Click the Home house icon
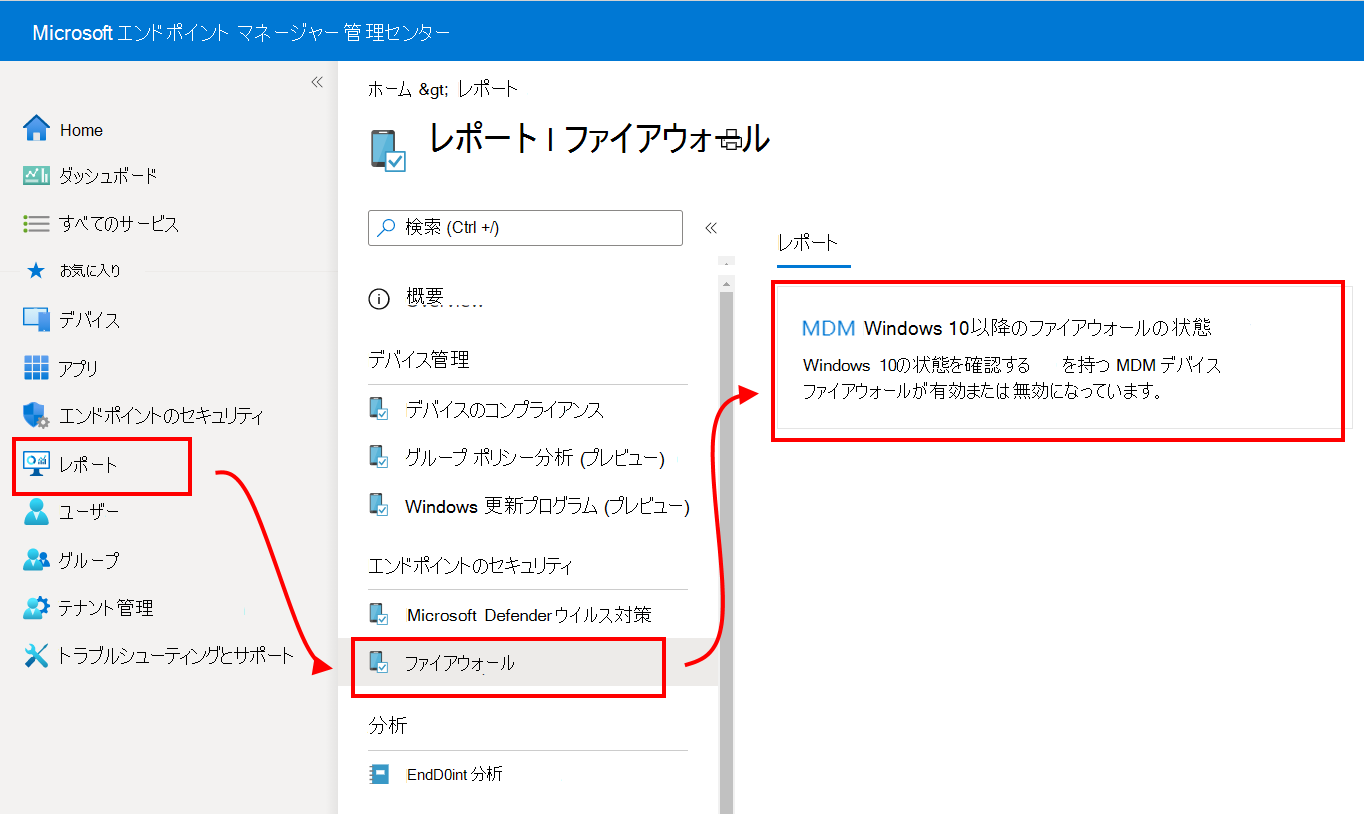 tap(36, 128)
